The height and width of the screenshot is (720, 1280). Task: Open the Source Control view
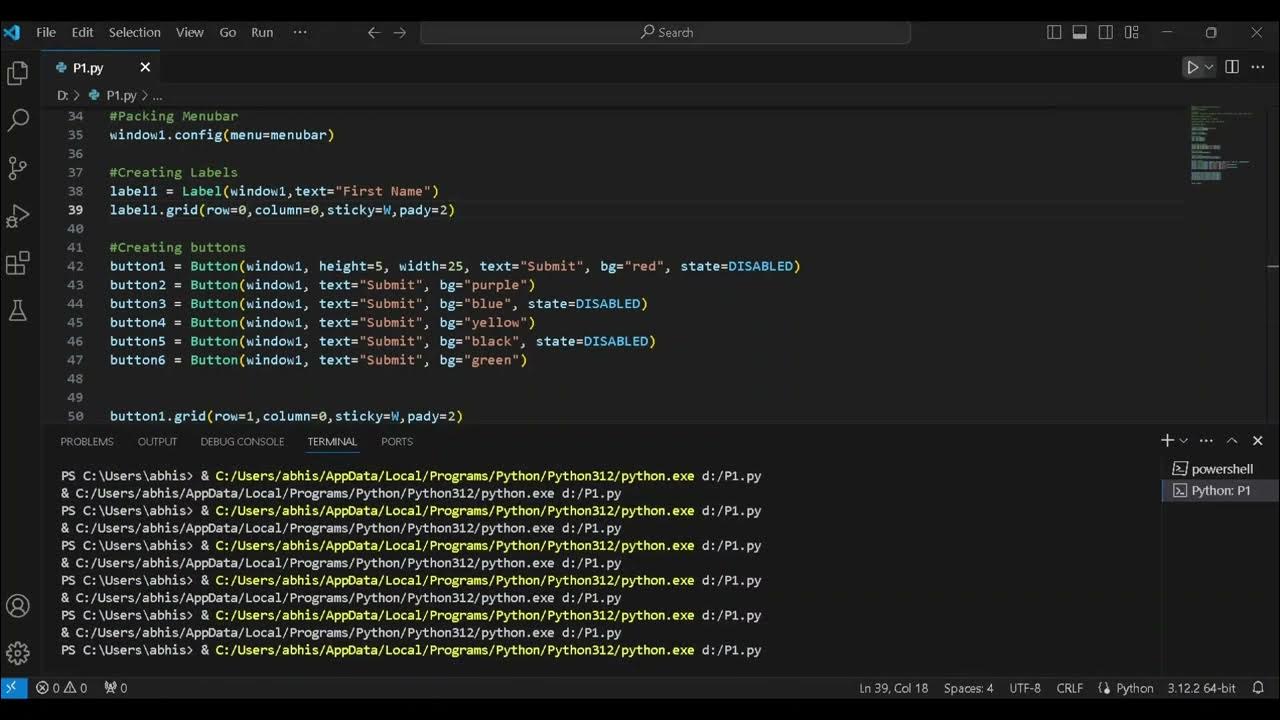(18, 168)
